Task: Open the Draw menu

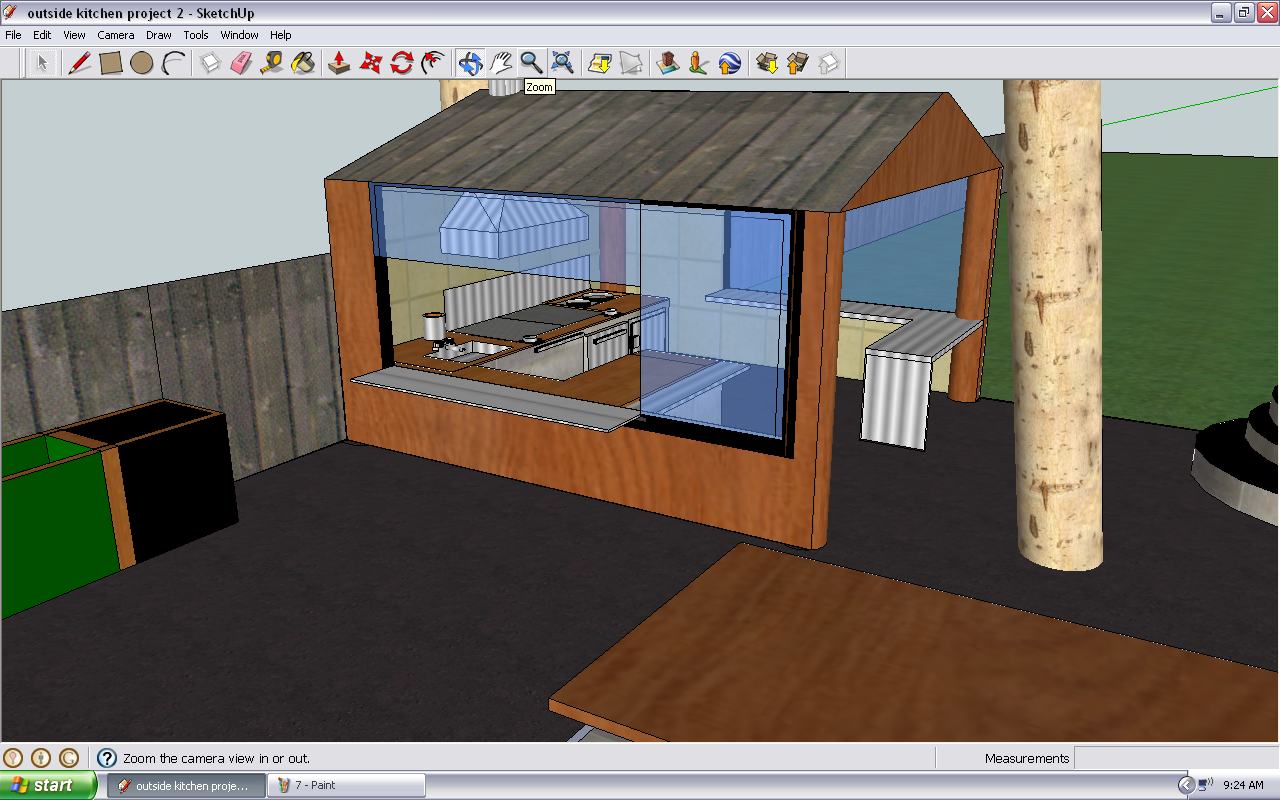Action: coord(159,35)
